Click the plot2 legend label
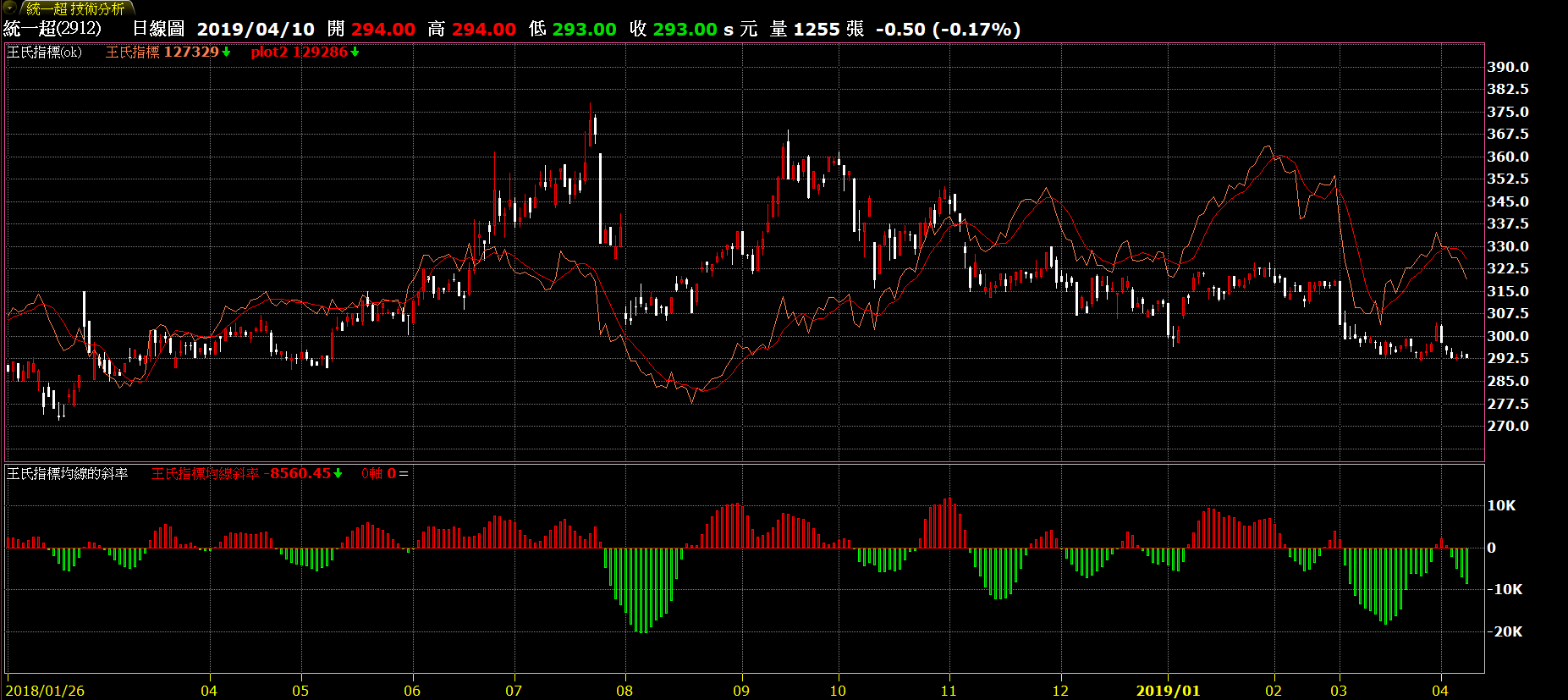1568x700 pixels. click(x=269, y=52)
